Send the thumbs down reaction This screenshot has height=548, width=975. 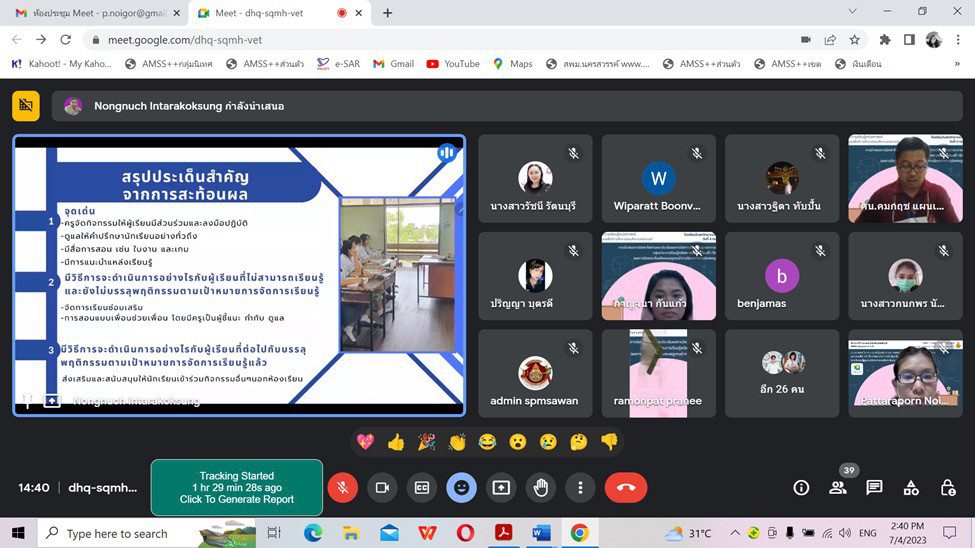609,442
